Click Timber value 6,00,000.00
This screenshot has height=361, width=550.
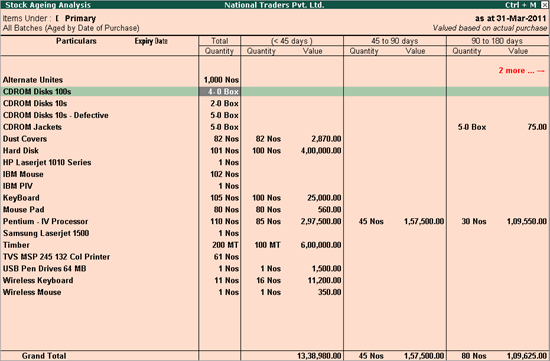pyautogui.click(x=321, y=245)
